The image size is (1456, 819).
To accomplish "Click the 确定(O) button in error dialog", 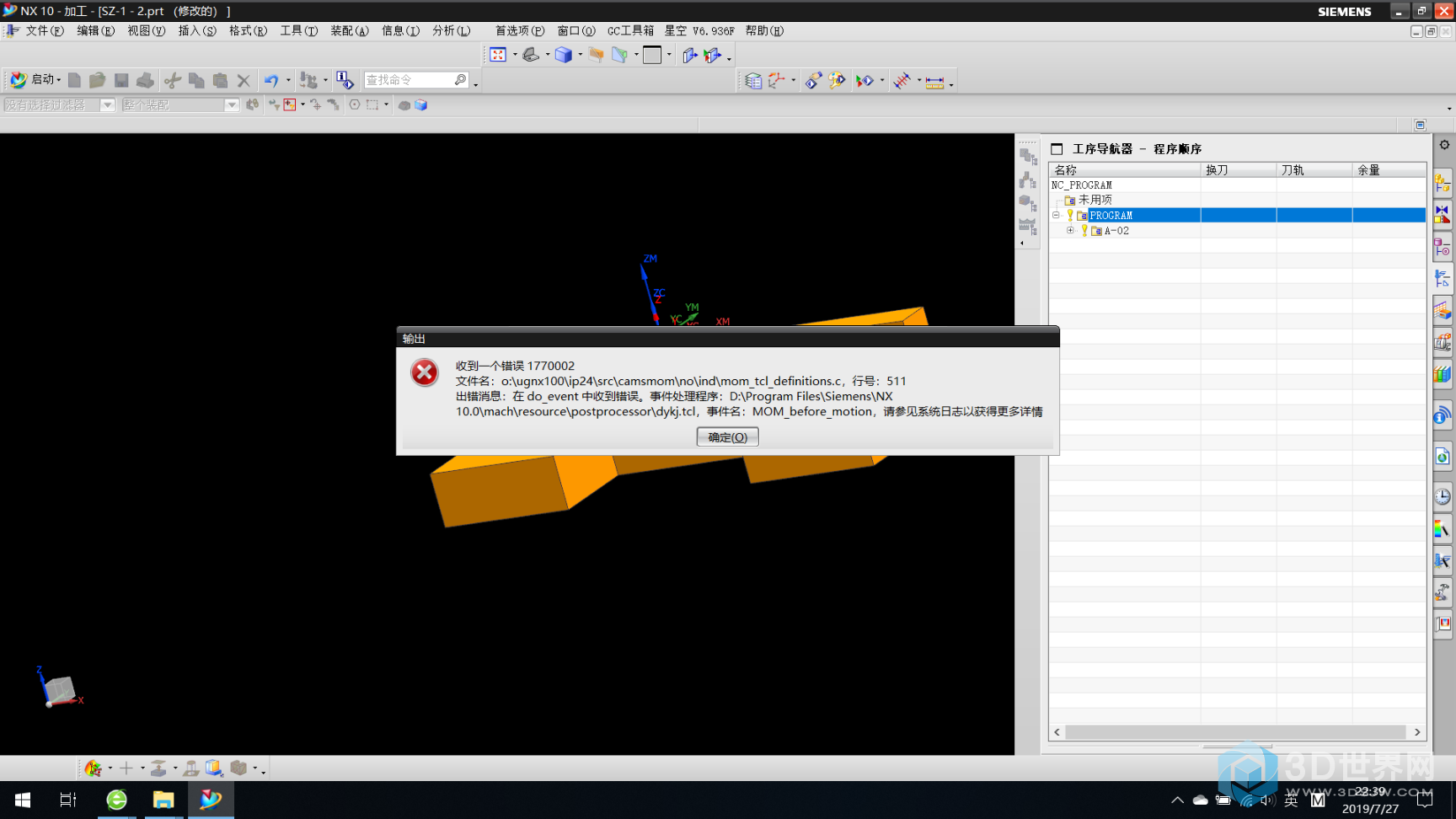I will tap(727, 436).
